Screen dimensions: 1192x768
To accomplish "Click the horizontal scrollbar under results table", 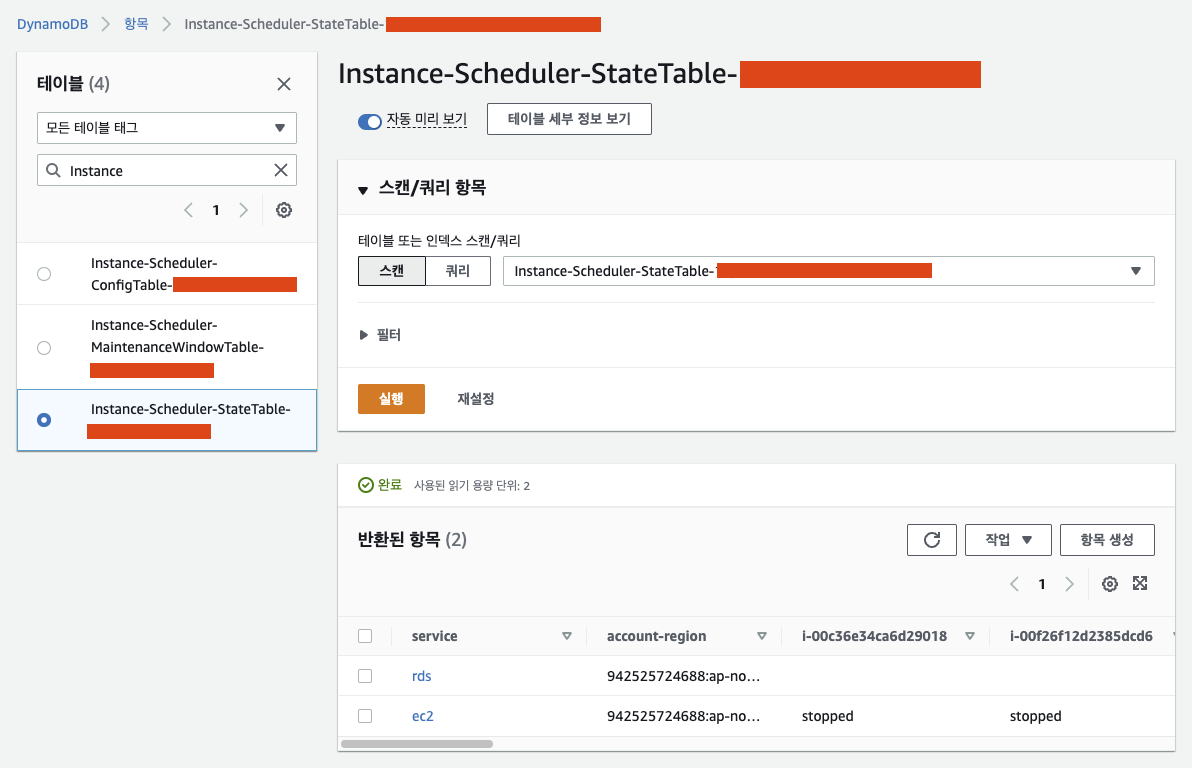I will pyautogui.click(x=417, y=744).
